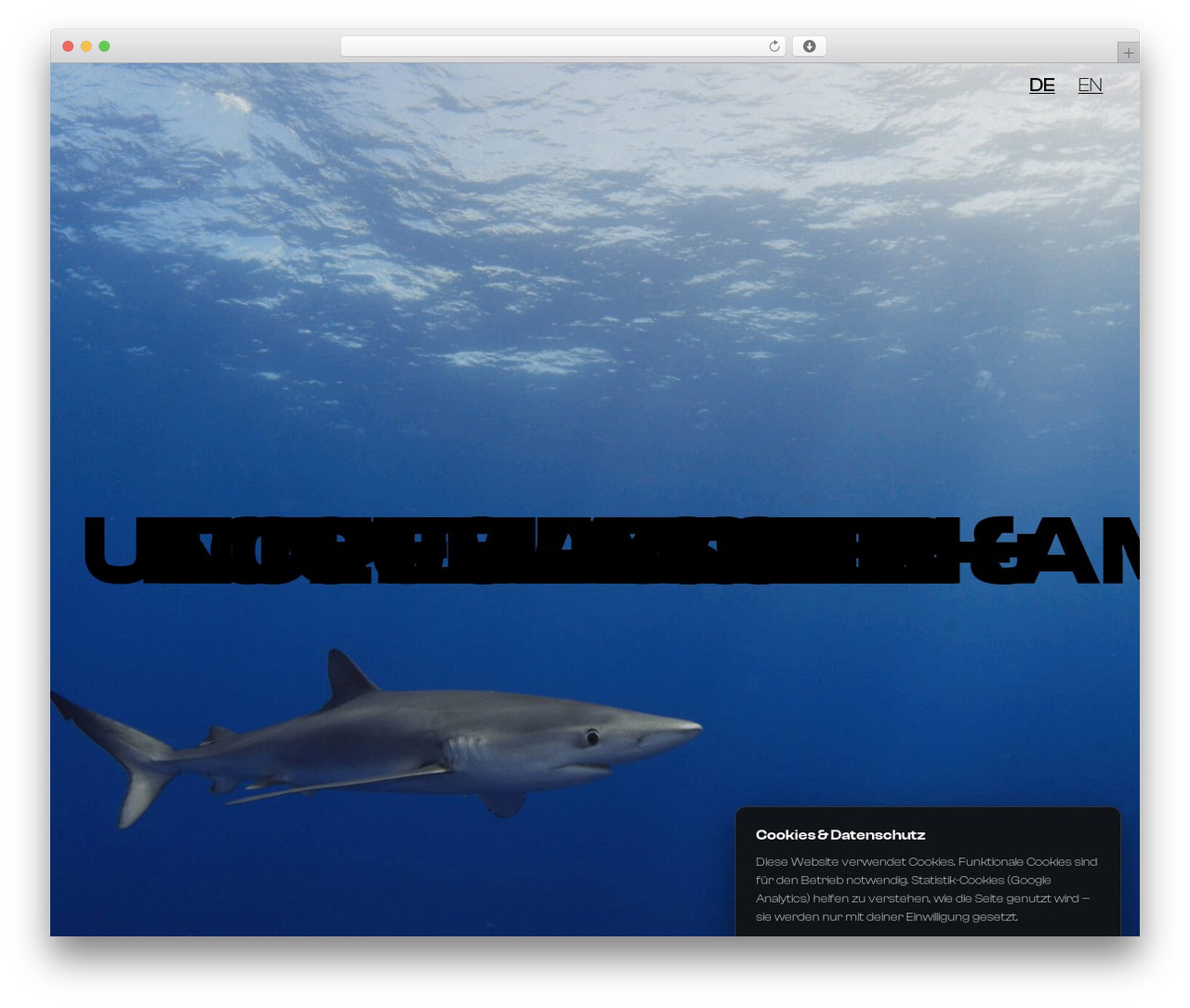Select the Cookies & Datenschutz heading
The image size is (1190, 1008).
click(840, 835)
